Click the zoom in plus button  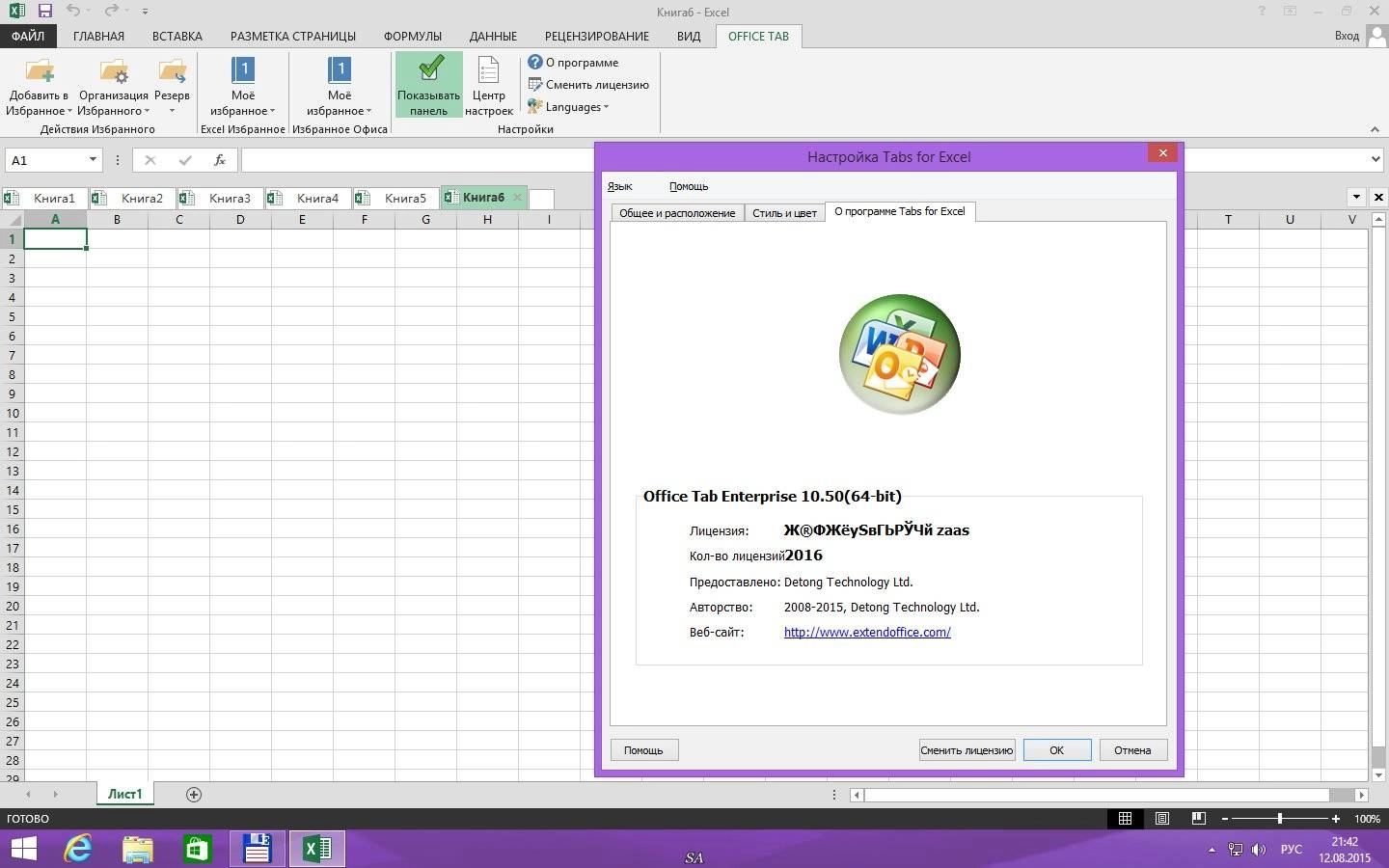1336,819
